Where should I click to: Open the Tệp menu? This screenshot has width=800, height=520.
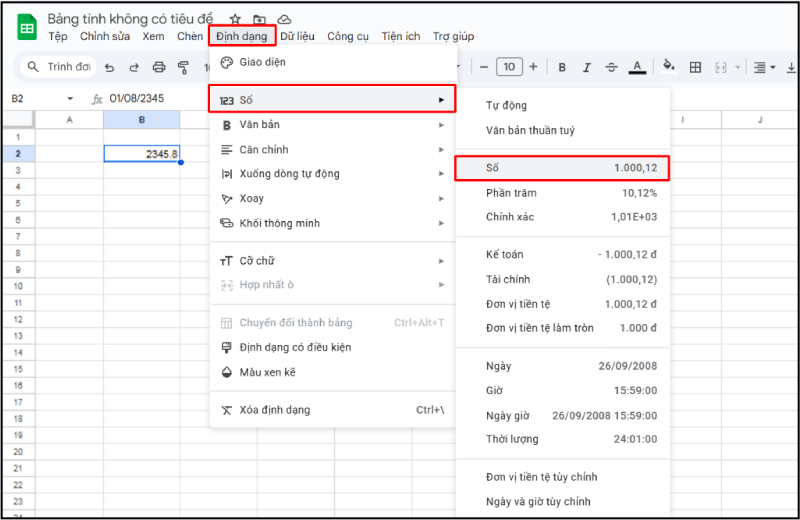click(58, 36)
